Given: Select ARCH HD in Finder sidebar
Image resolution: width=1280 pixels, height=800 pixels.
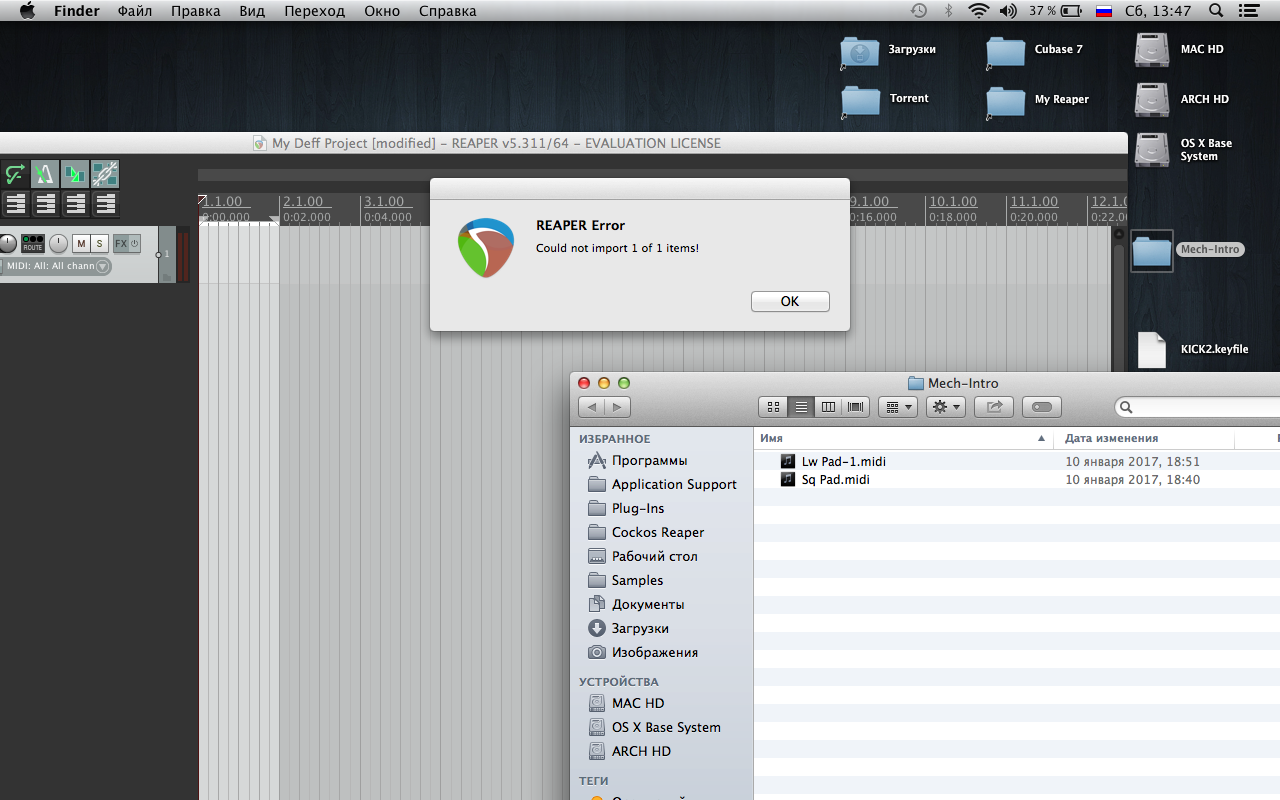Looking at the screenshot, I should 630,751.
